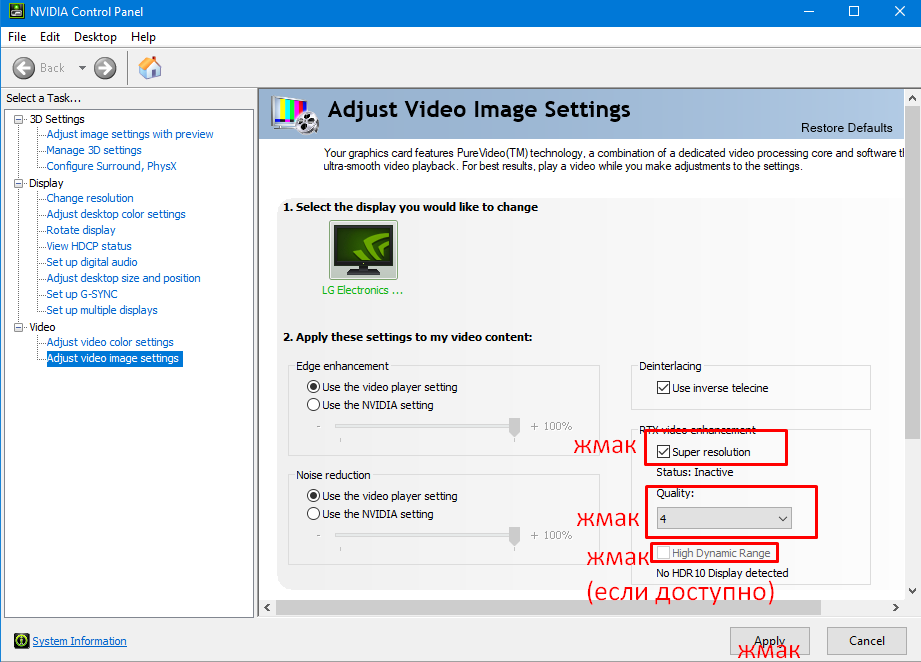Image resolution: width=921 pixels, height=662 pixels.
Task: Click the System Information icon
Action: pos(21,641)
